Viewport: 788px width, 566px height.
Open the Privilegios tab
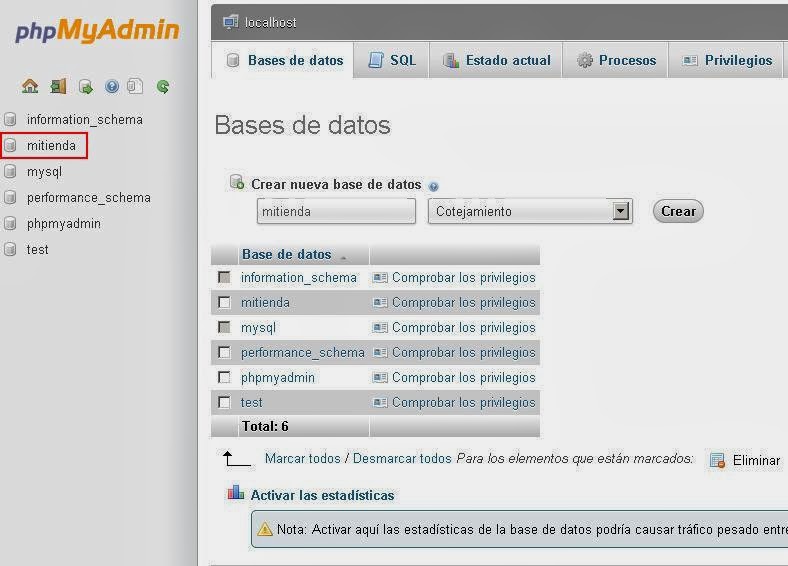coord(727,60)
